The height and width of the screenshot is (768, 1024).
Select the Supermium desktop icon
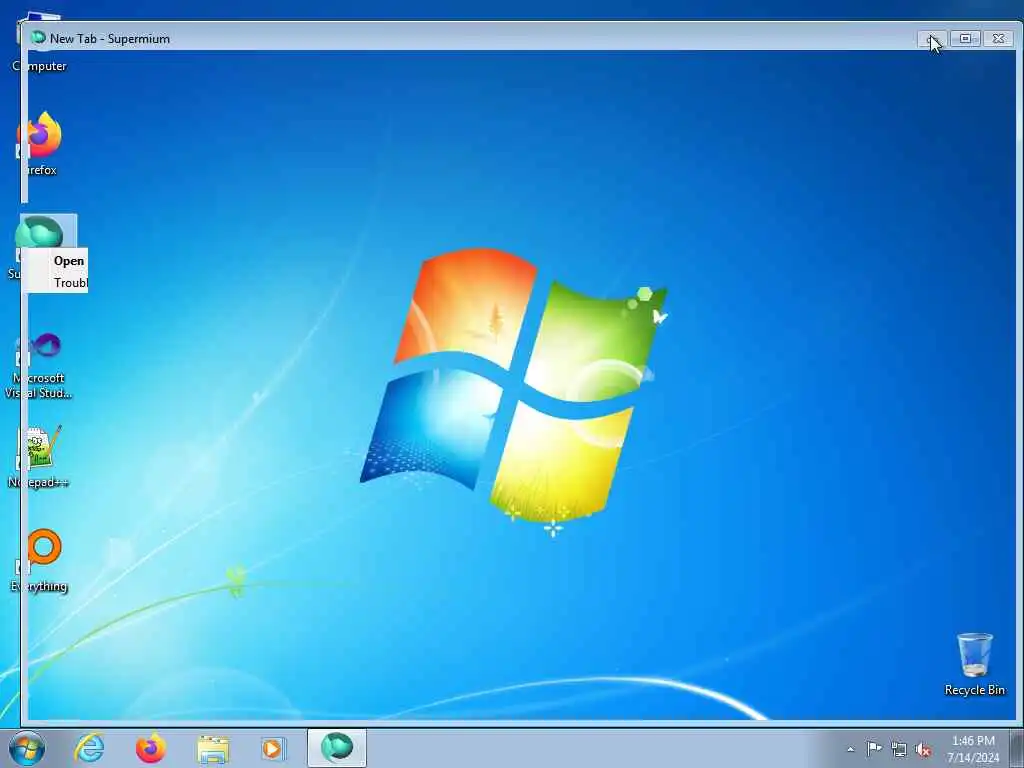[40, 230]
